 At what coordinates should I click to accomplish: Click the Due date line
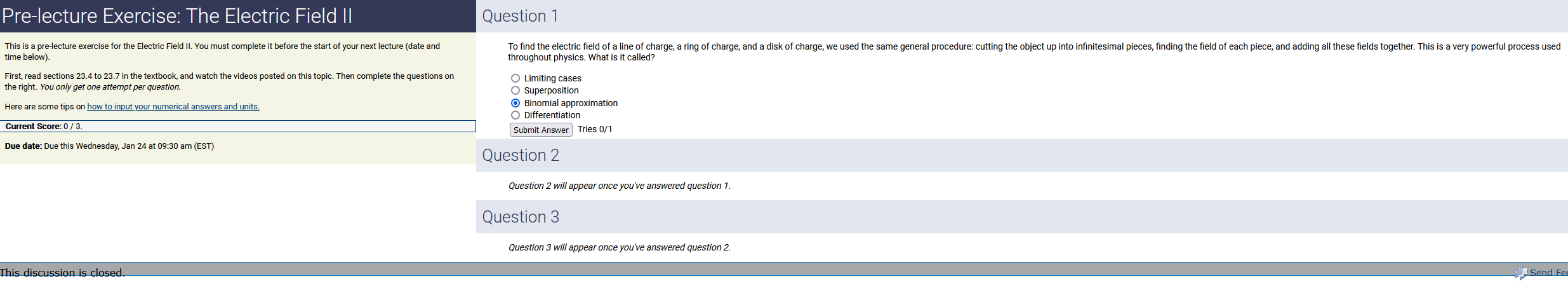[109, 146]
